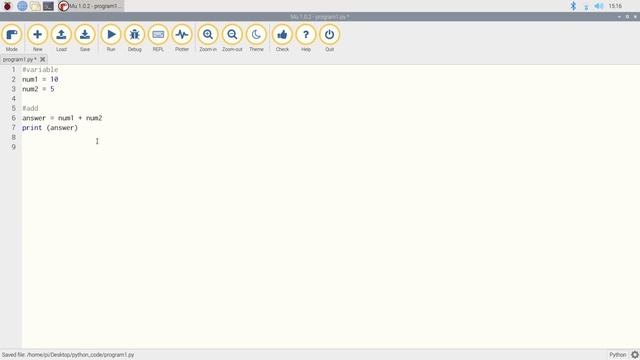Open Bluetooth tray menu
Image resolution: width=640 pixels, height=360 pixels.
573,6
